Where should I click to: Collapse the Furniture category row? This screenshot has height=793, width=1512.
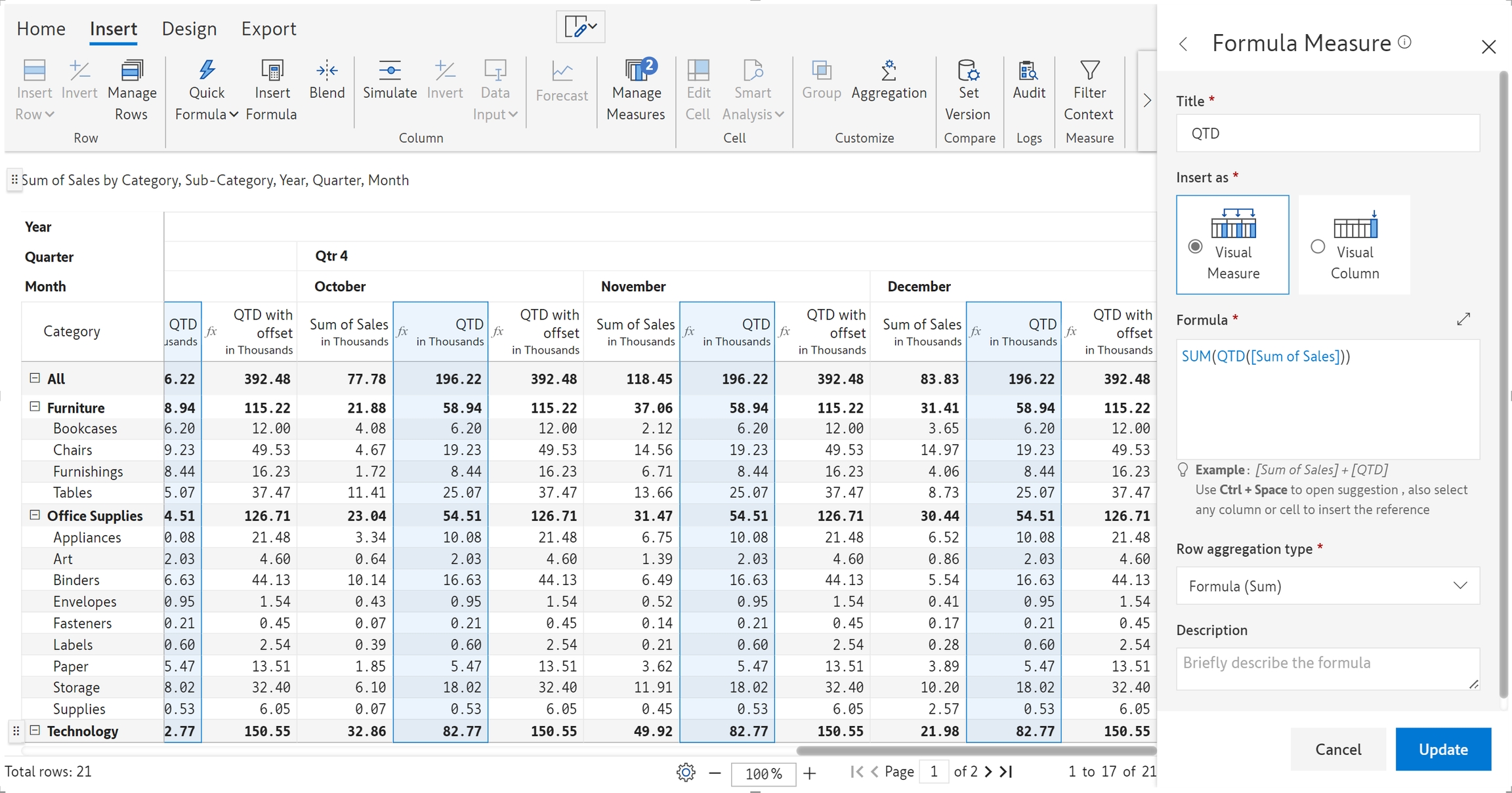point(35,407)
